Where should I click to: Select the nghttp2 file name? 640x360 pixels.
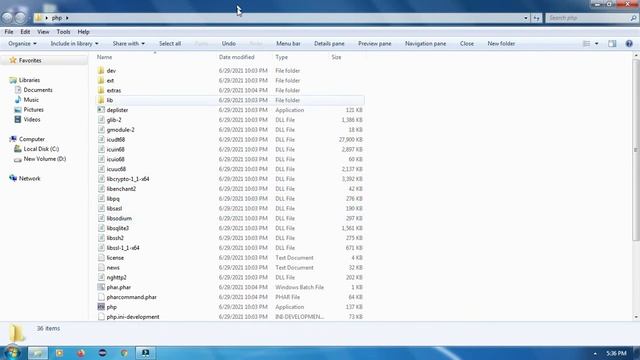(116, 278)
